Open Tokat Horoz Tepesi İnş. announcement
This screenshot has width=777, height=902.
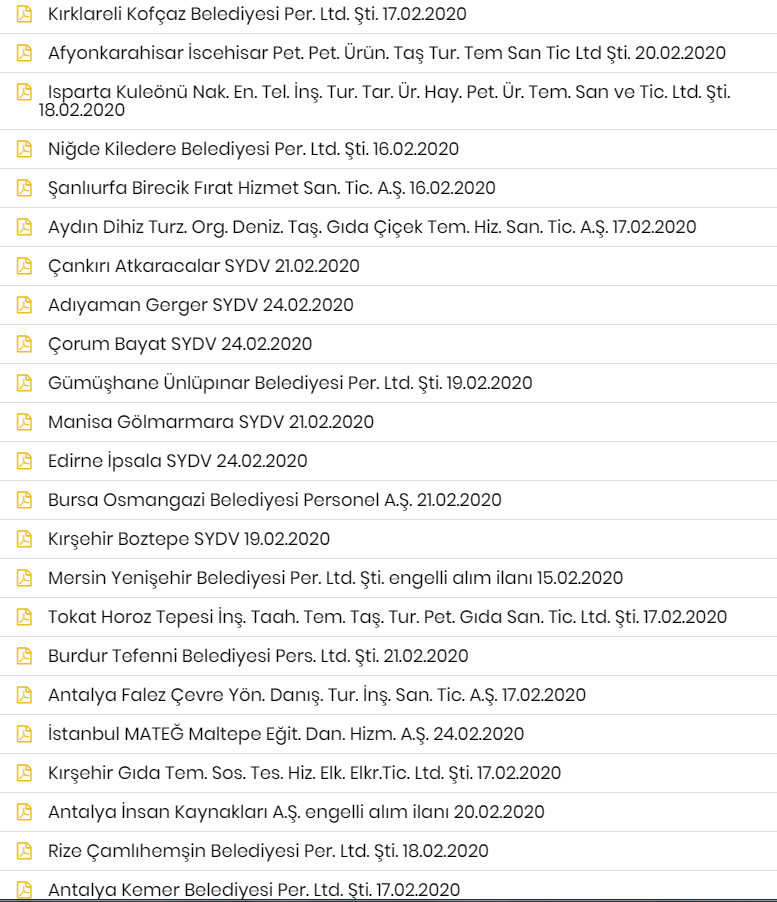tap(387, 617)
